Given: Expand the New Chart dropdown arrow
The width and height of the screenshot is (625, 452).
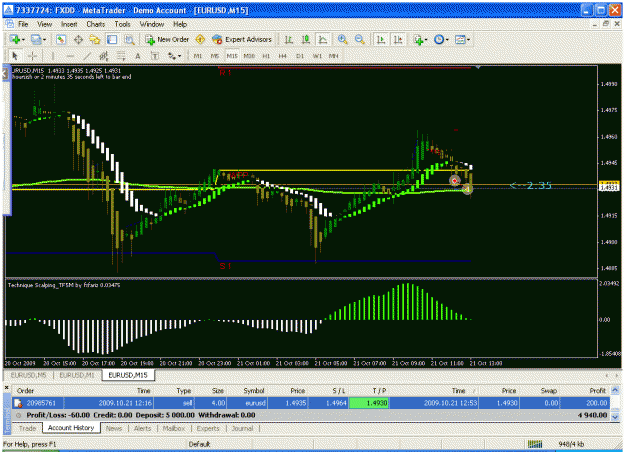Looking at the screenshot, I should tap(24, 39).
